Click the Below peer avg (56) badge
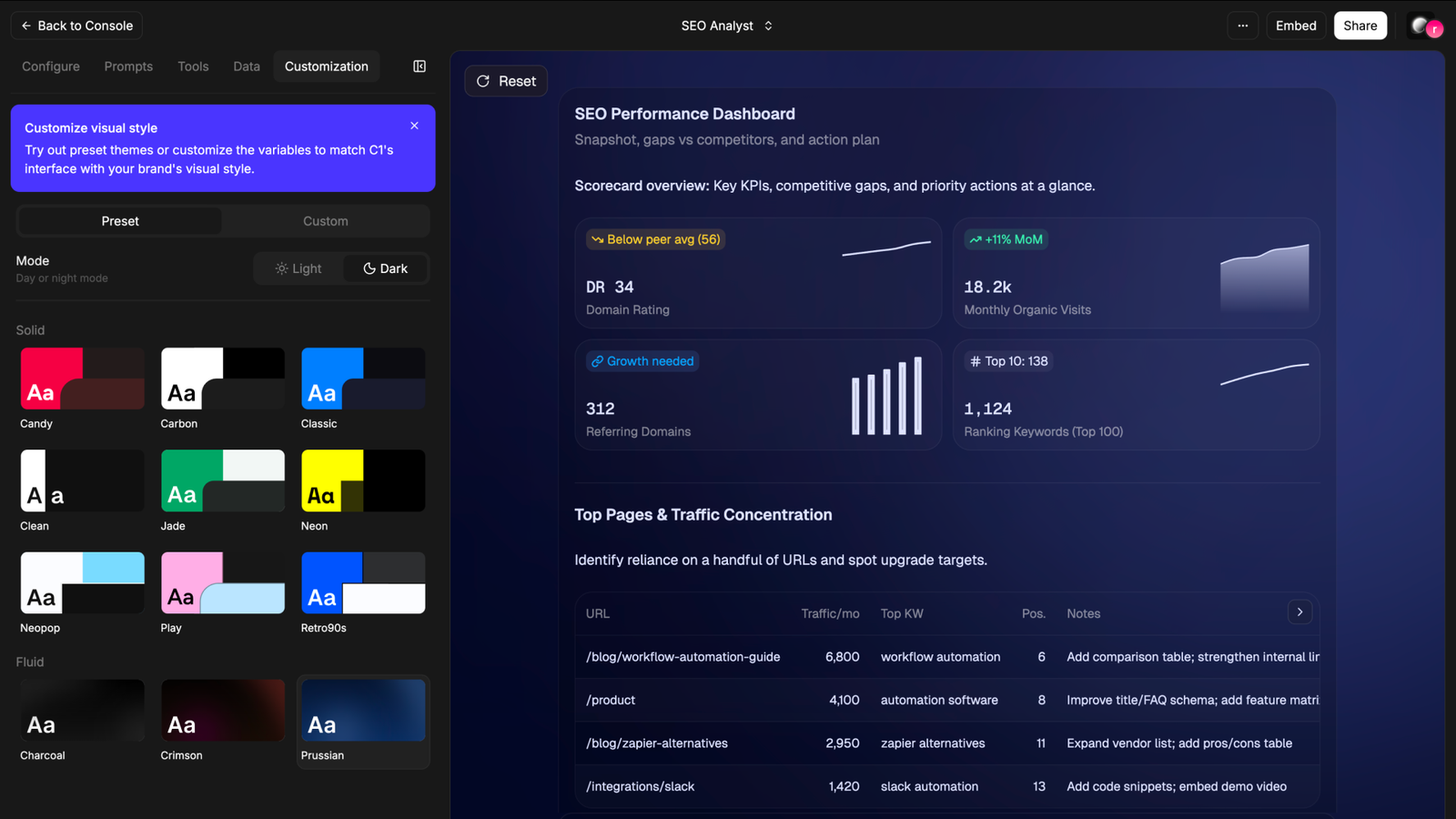 point(655,239)
